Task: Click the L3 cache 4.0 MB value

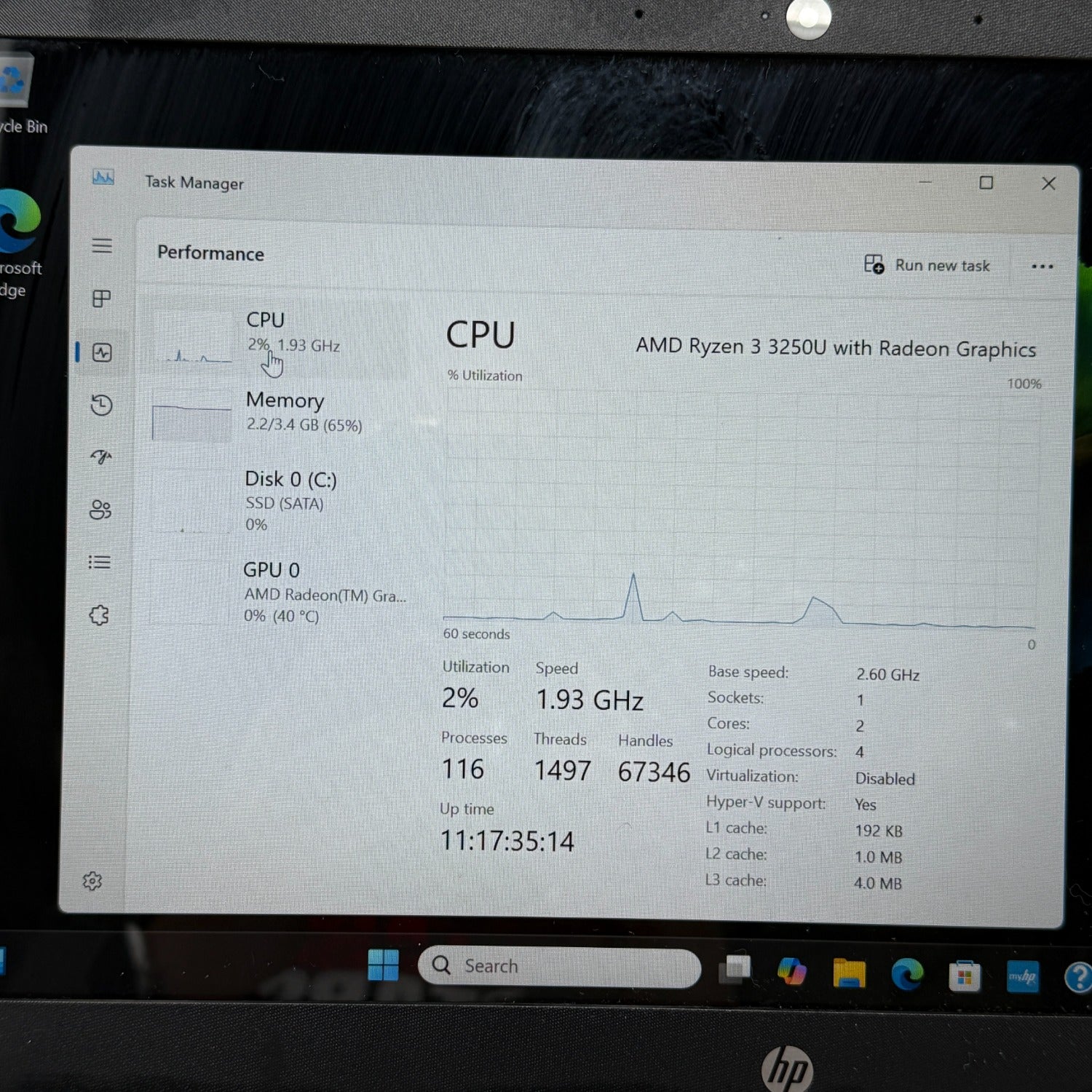Action: point(877,884)
